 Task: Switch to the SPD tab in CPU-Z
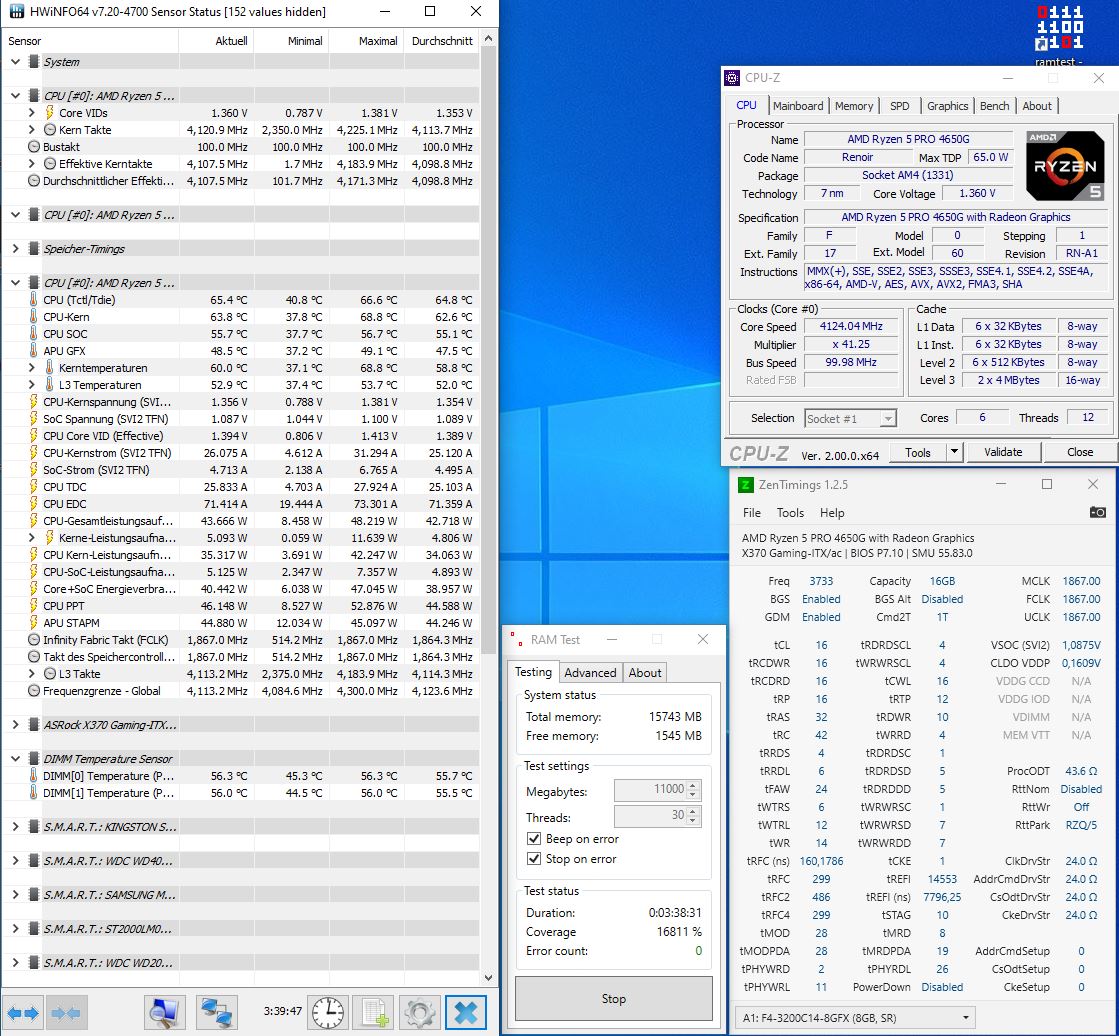coord(901,105)
